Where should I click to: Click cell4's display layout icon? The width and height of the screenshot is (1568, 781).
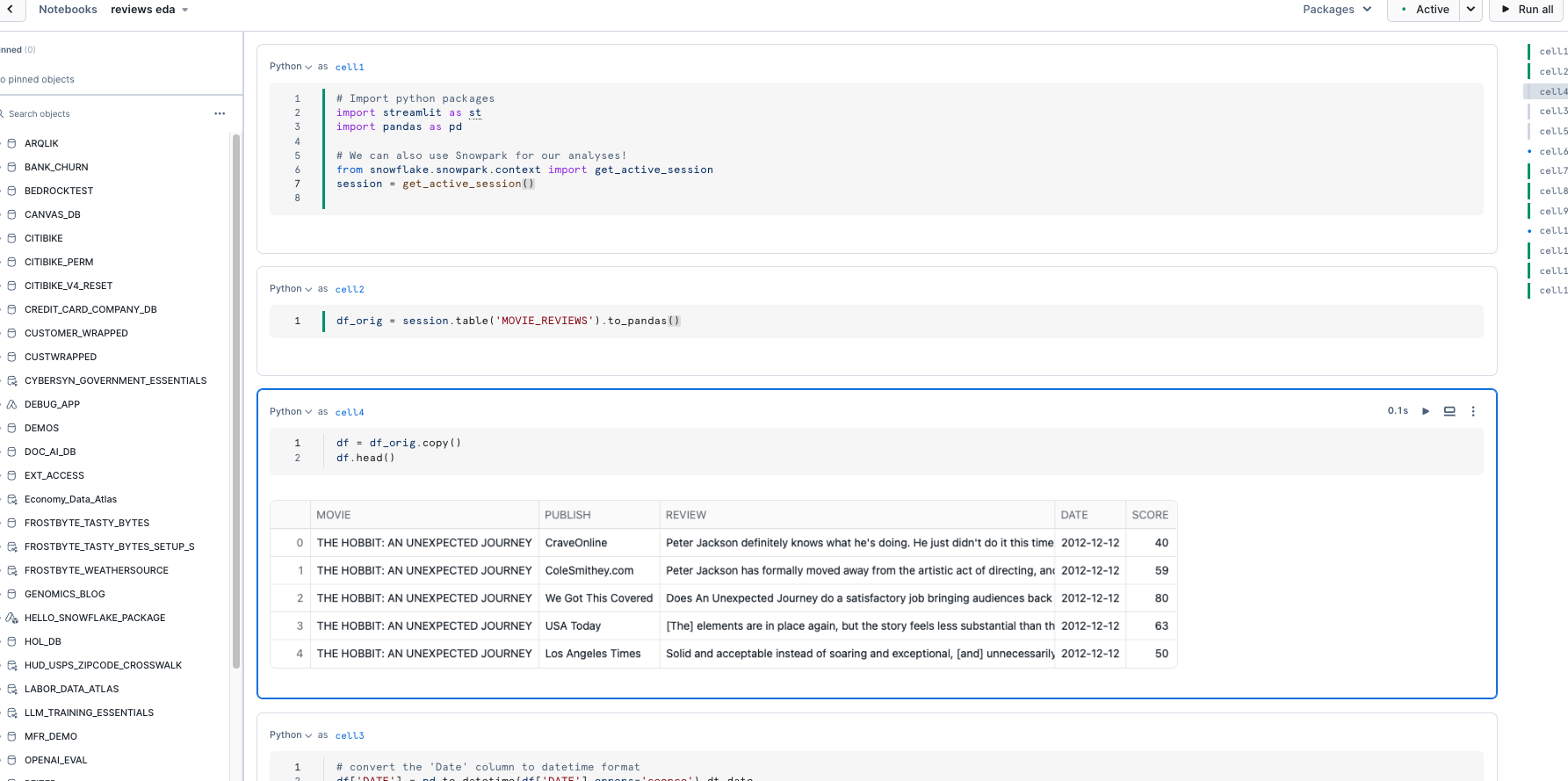tap(1449, 411)
